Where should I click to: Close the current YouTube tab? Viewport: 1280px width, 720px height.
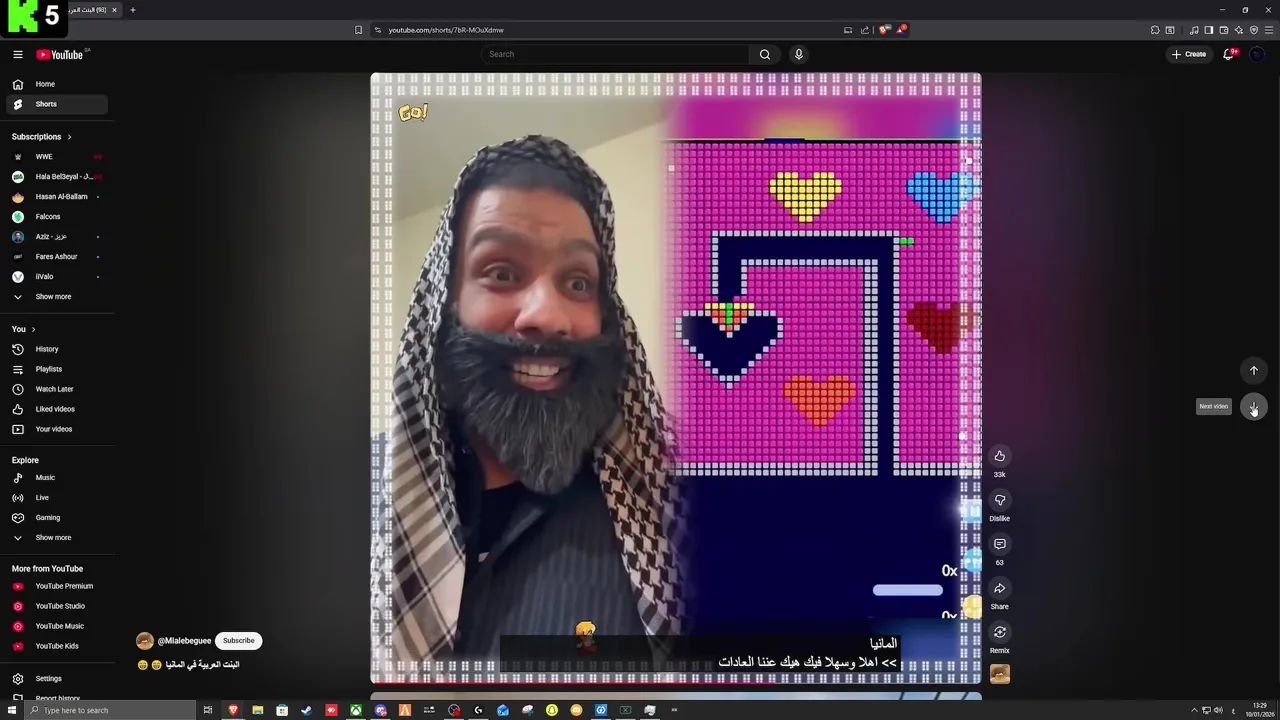(x=114, y=10)
